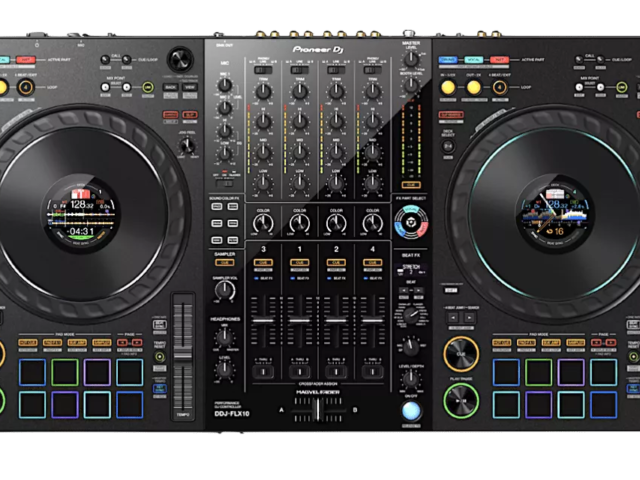
Task: Select red INST segment in FX Part Select
Action: 423,230
